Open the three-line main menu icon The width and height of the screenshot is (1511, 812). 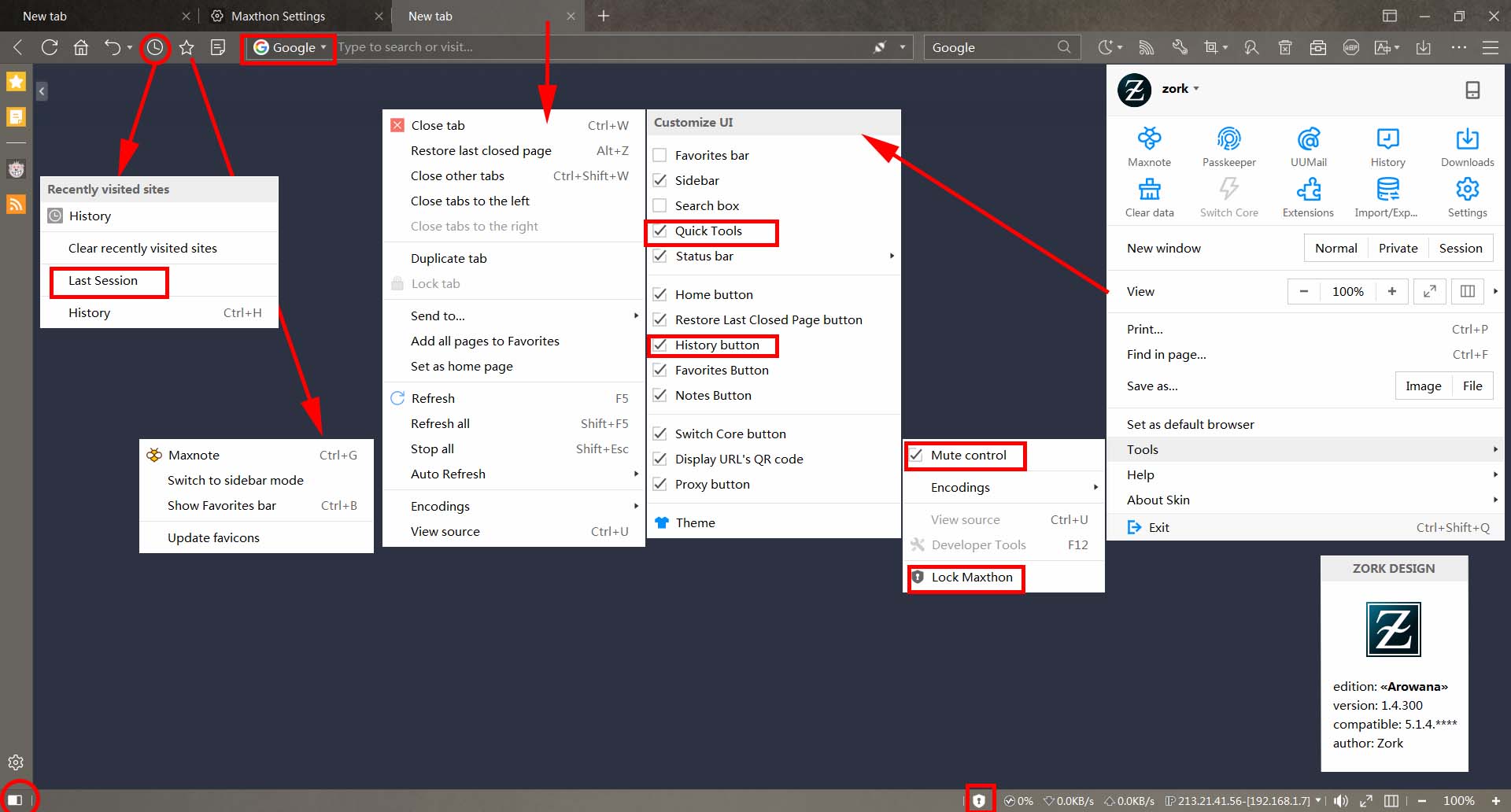click(1491, 47)
